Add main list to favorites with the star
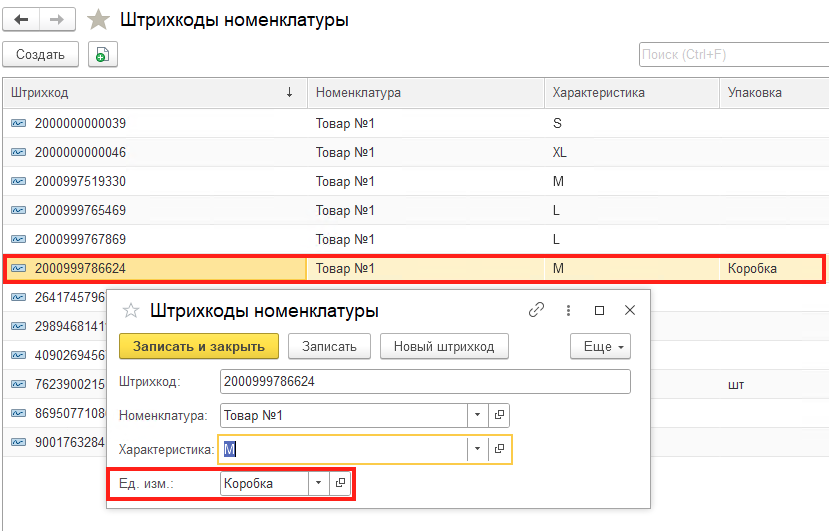 pyautogui.click(x=98, y=20)
